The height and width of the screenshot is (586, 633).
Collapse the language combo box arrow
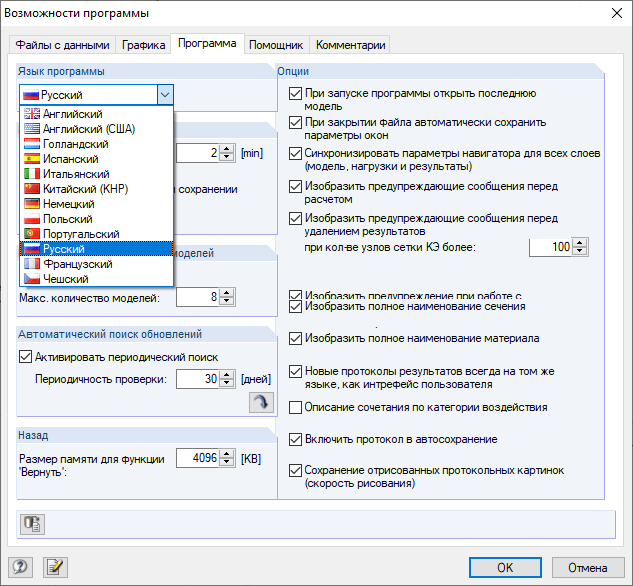click(165, 95)
